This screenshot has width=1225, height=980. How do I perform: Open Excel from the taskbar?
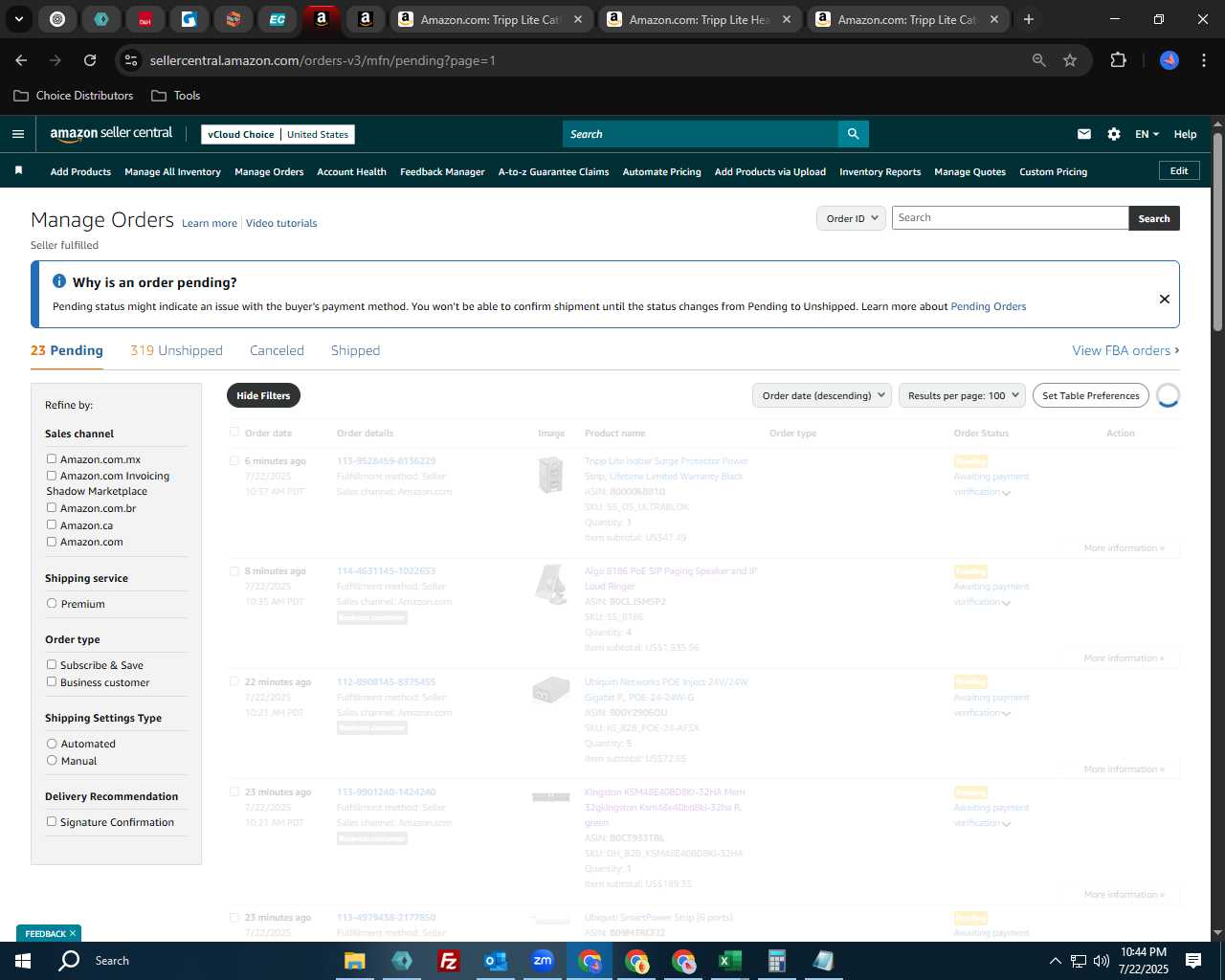point(729,961)
